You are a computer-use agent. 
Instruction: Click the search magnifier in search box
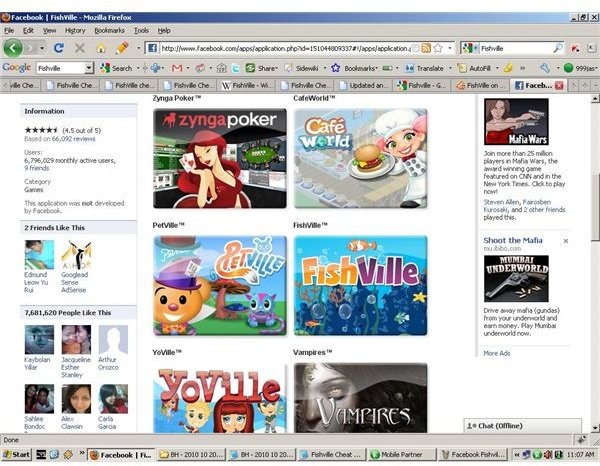pos(558,48)
